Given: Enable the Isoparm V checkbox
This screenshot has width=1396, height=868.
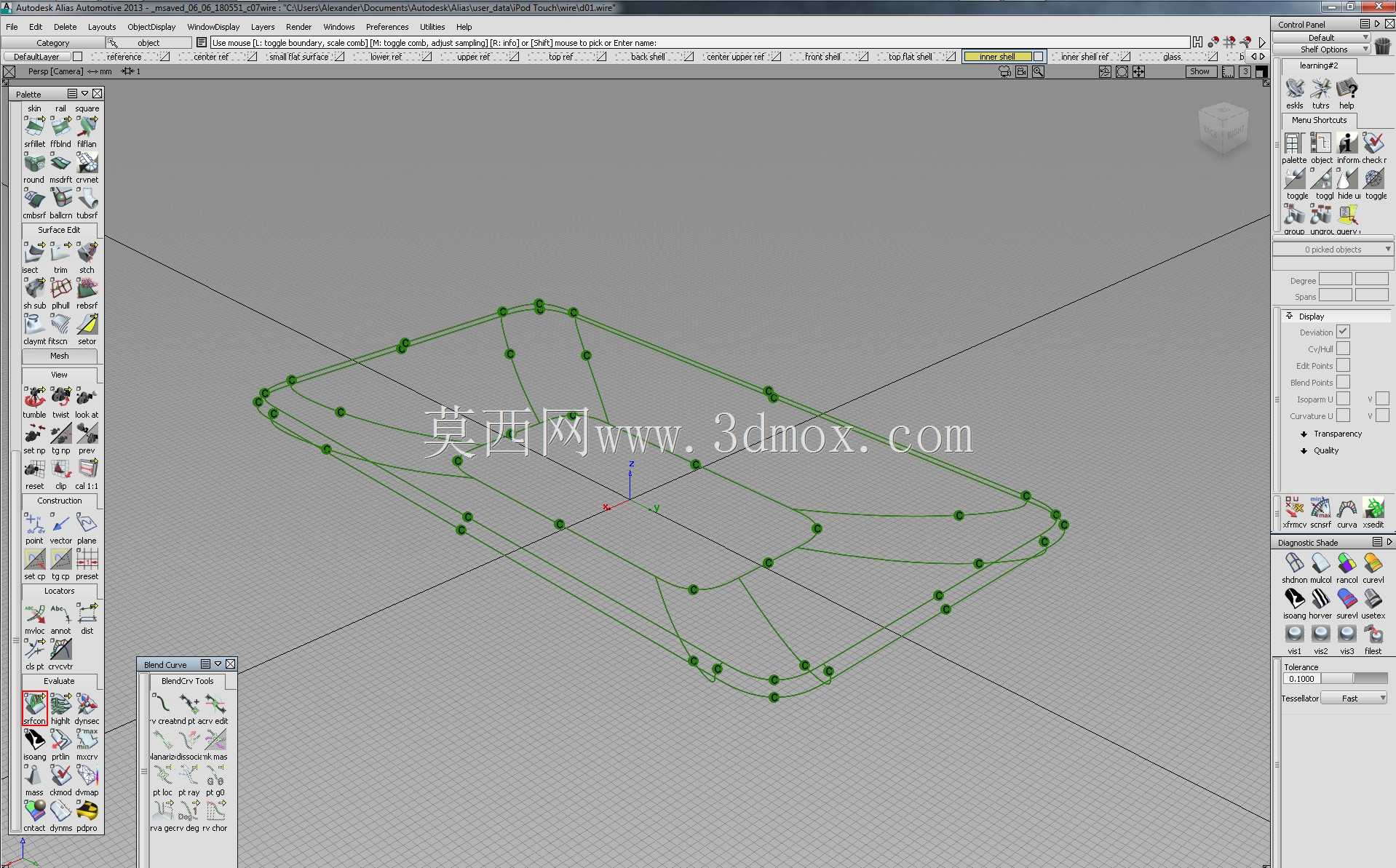Looking at the screenshot, I should [1382, 399].
